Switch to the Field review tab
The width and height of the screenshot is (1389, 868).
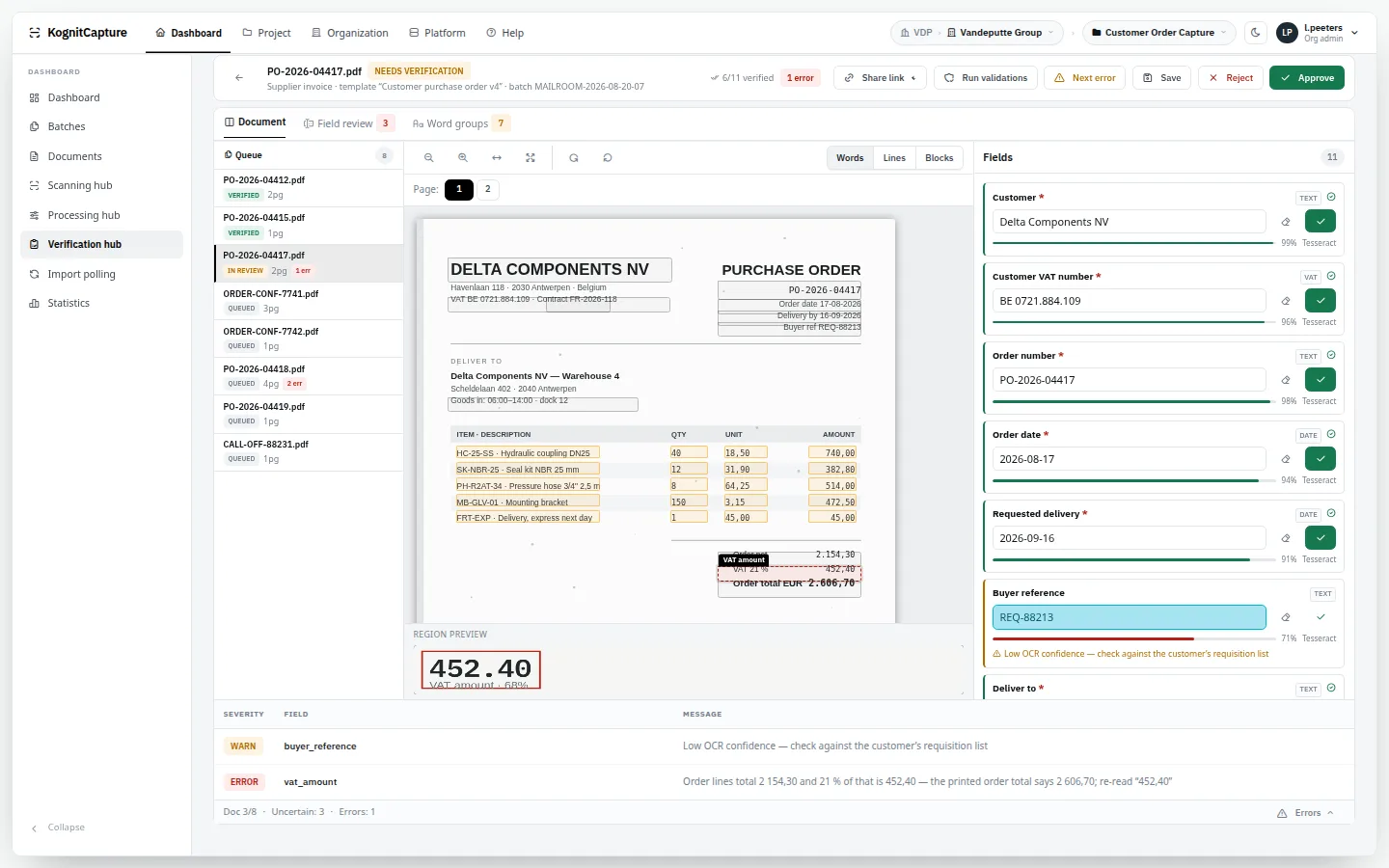click(347, 123)
